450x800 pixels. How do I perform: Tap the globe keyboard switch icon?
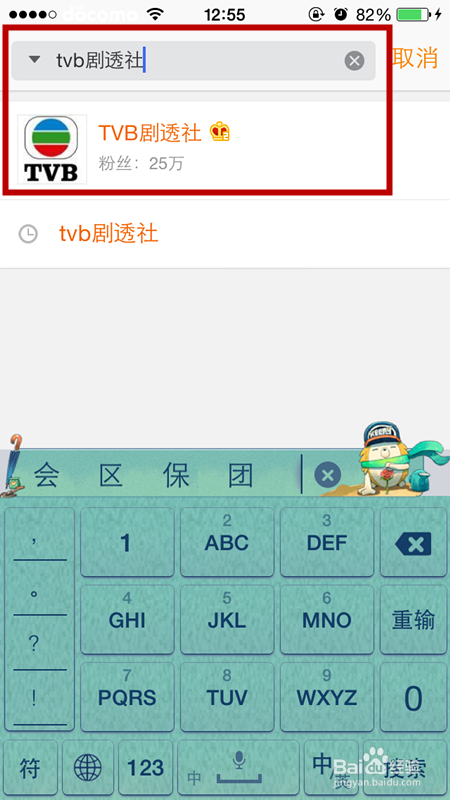click(x=88, y=767)
